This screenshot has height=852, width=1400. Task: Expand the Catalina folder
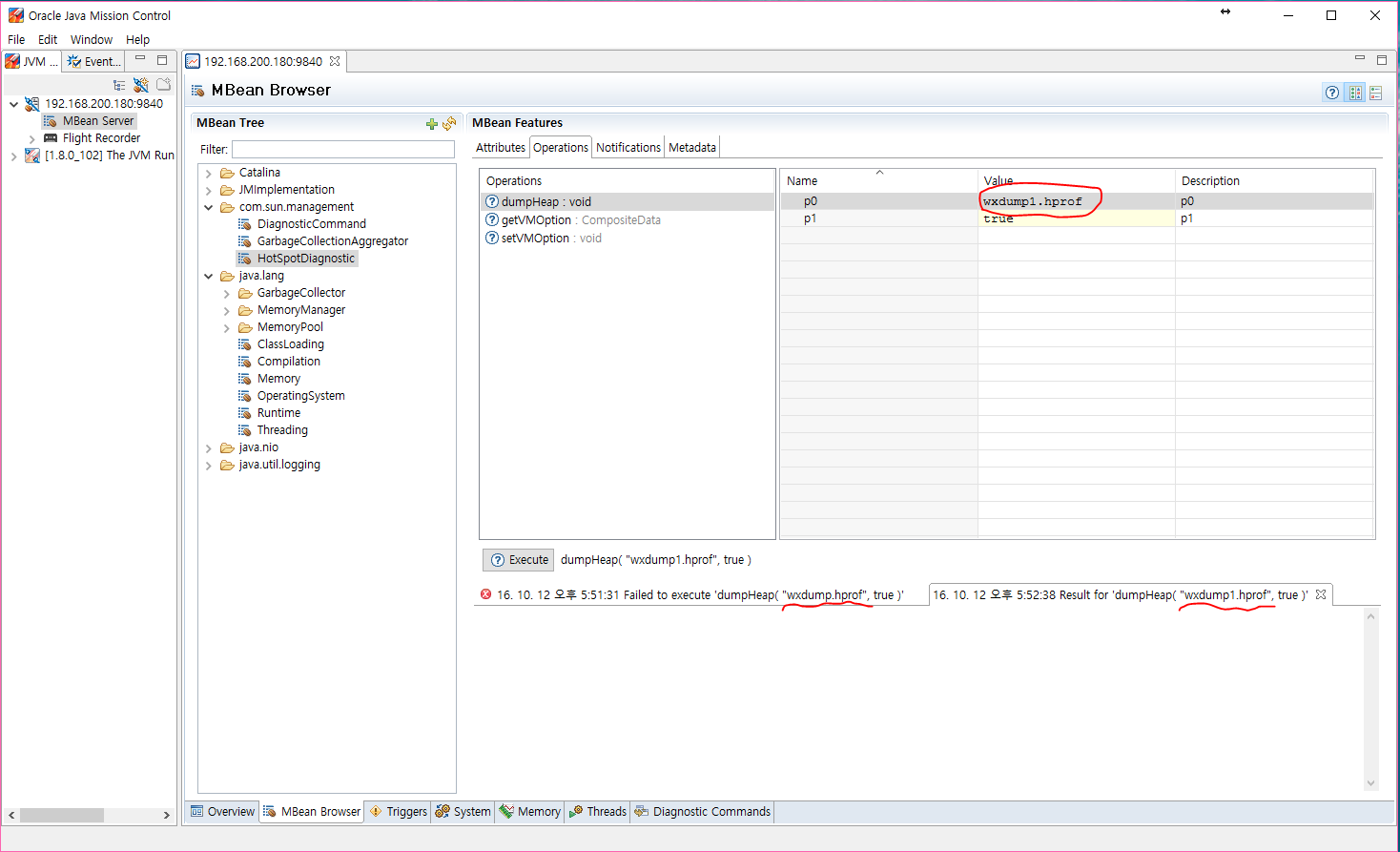point(209,174)
